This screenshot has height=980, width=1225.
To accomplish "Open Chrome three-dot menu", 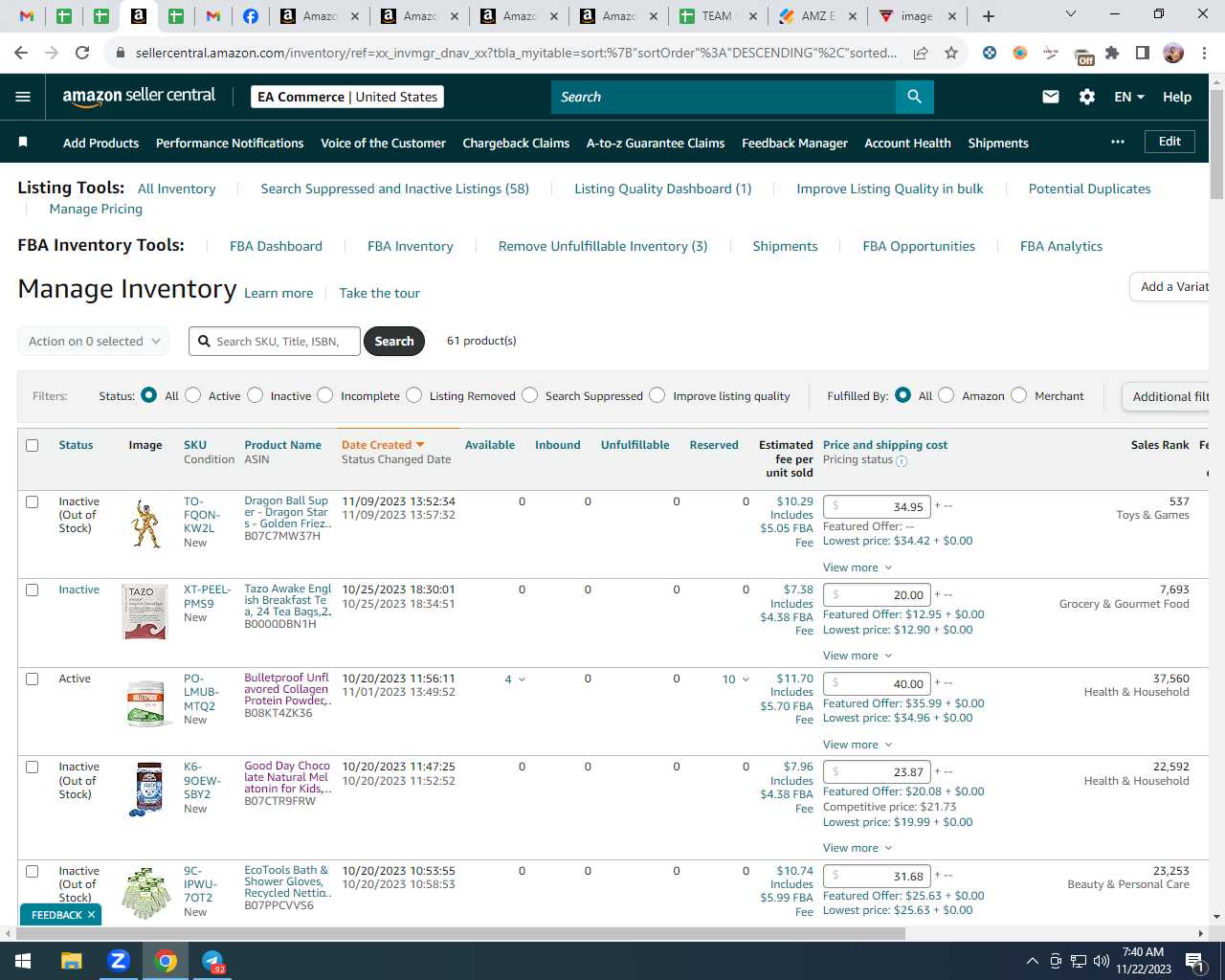I will click(x=1205, y=53).
